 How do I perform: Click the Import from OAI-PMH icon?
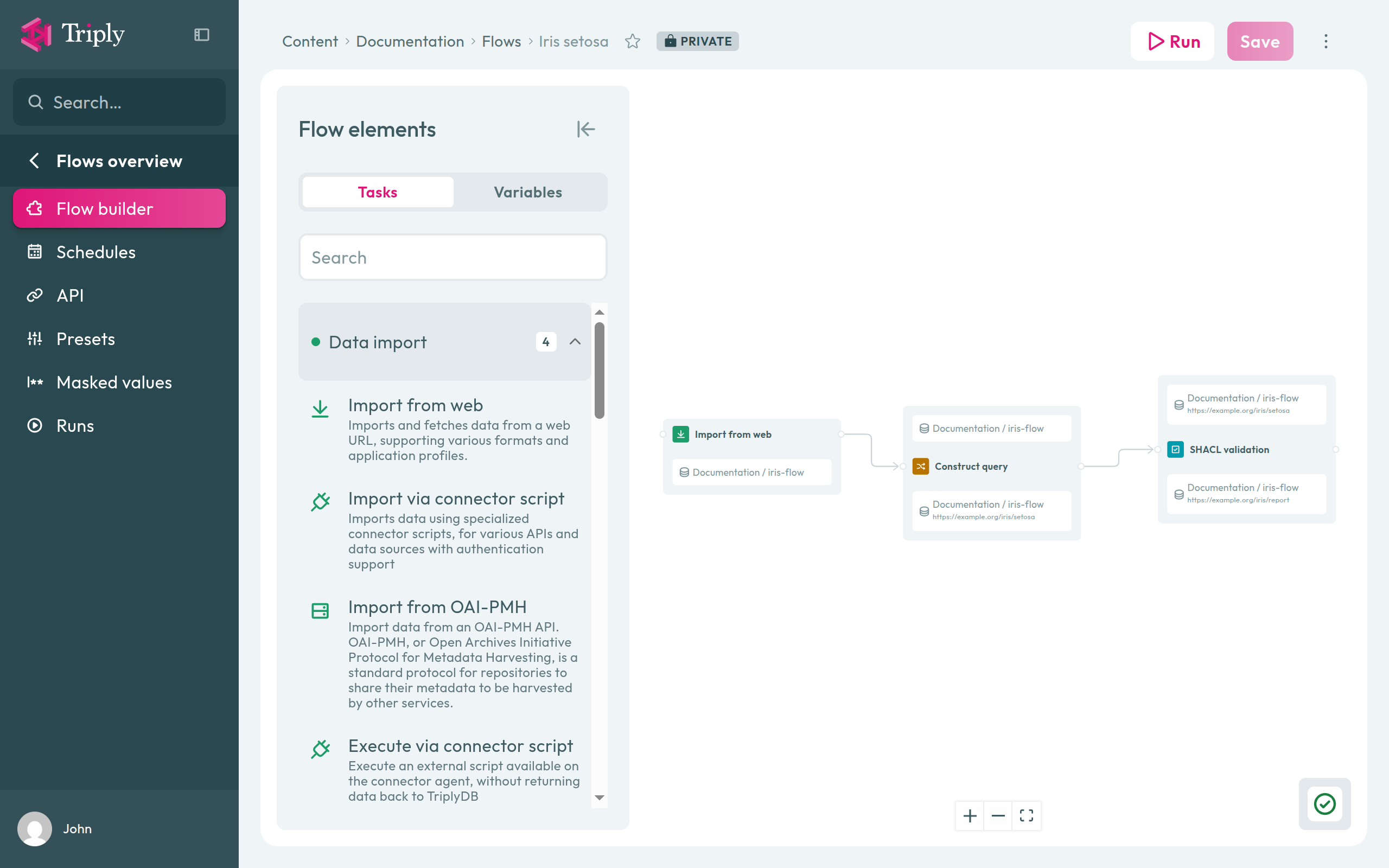tap(320, 611)
